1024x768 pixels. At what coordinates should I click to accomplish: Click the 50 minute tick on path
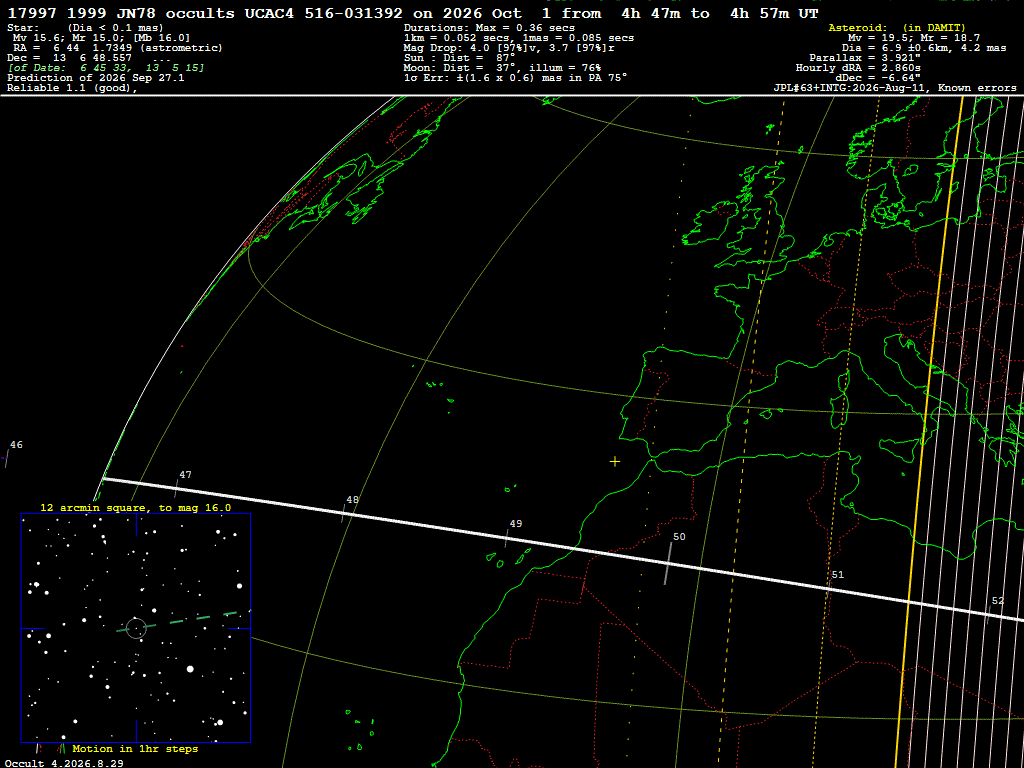(x=667, y=563)
